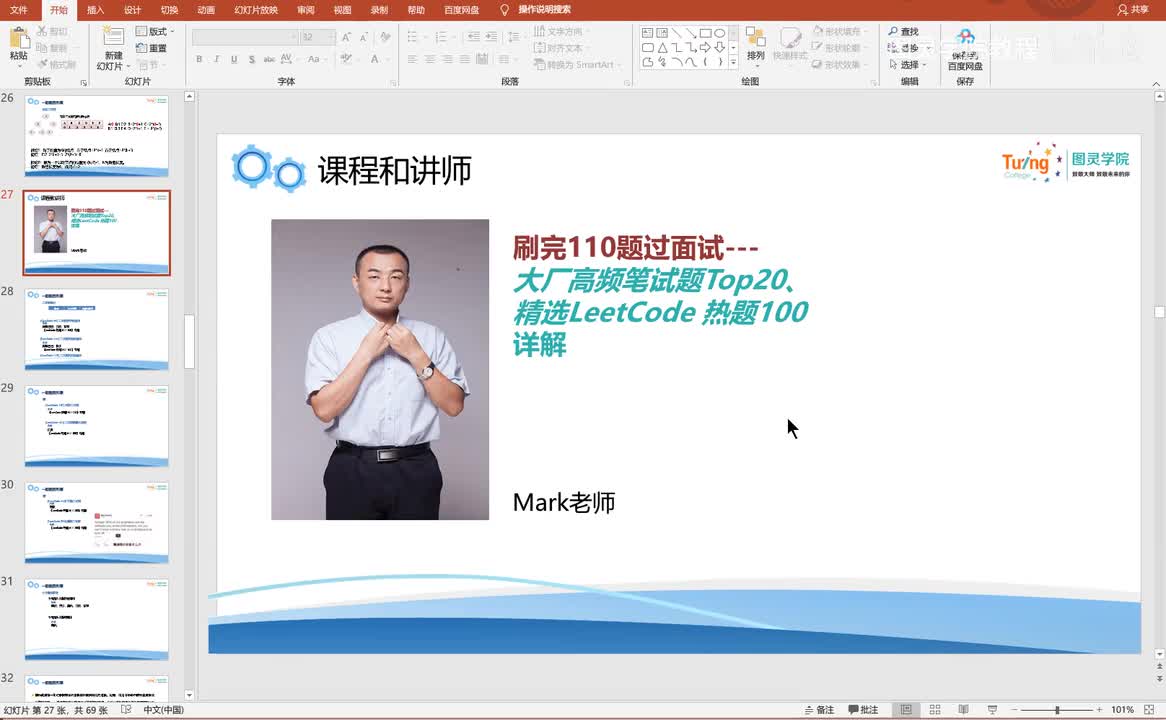Click the zoom out minus button
The image size is (1166, 720).
pyautogui.click(x=1014, y=710)
